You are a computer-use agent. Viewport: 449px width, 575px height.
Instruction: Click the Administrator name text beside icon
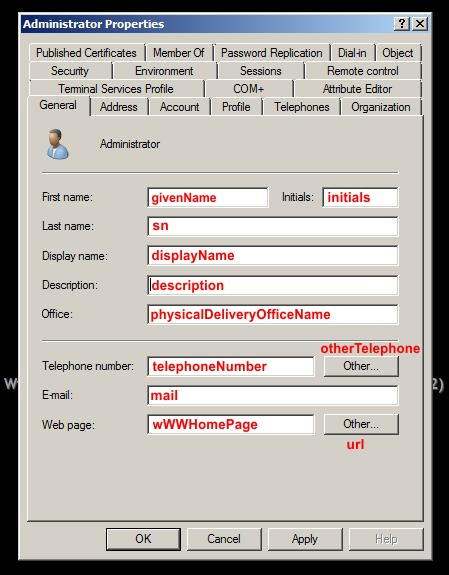click(130, 144)
